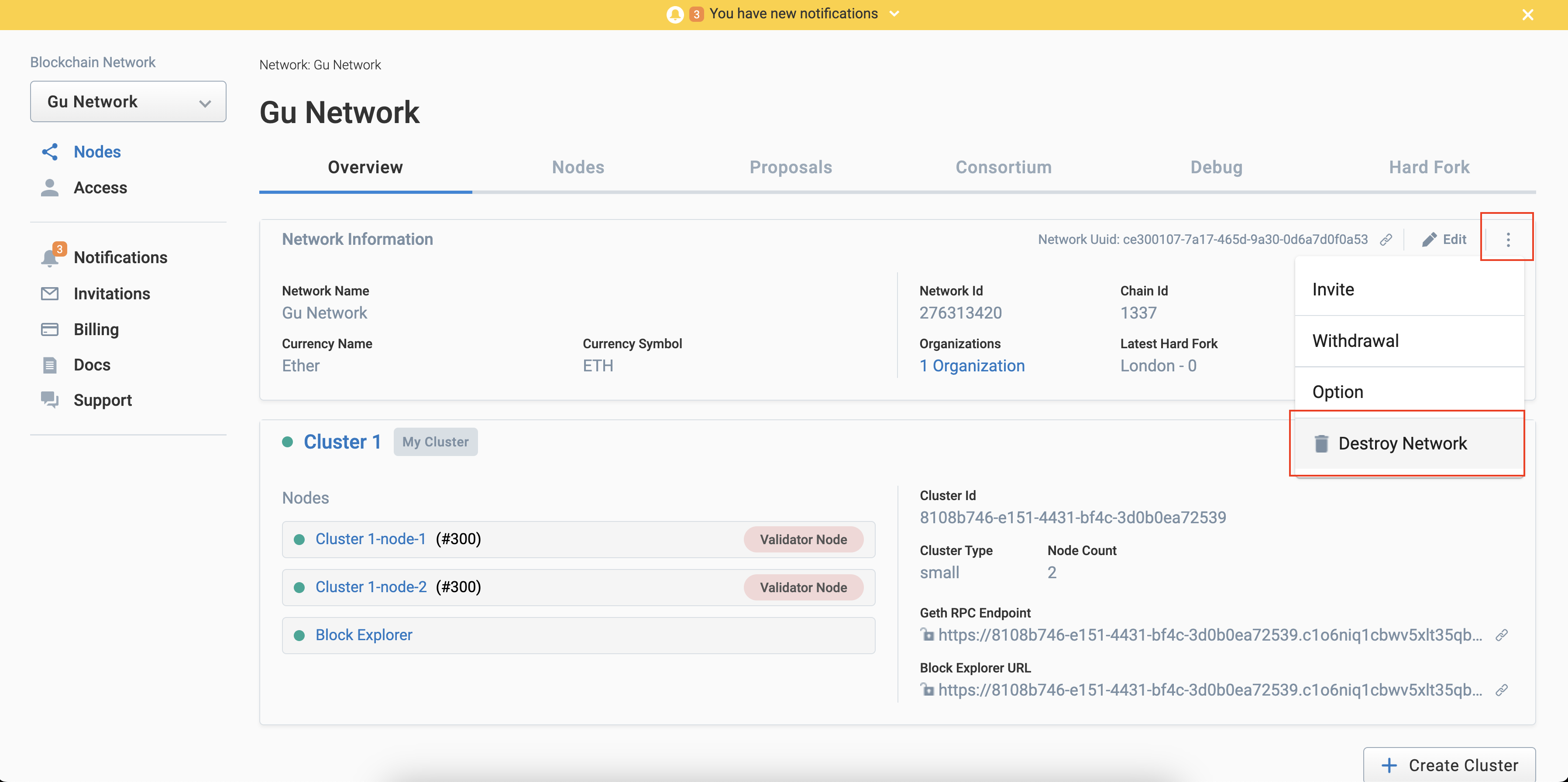
Task: Open the Block Explorer link
Action: (x=363, y=635)
